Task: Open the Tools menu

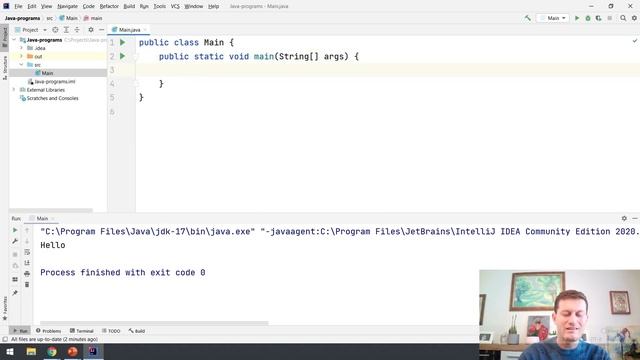Action: [x=160, y=7]
